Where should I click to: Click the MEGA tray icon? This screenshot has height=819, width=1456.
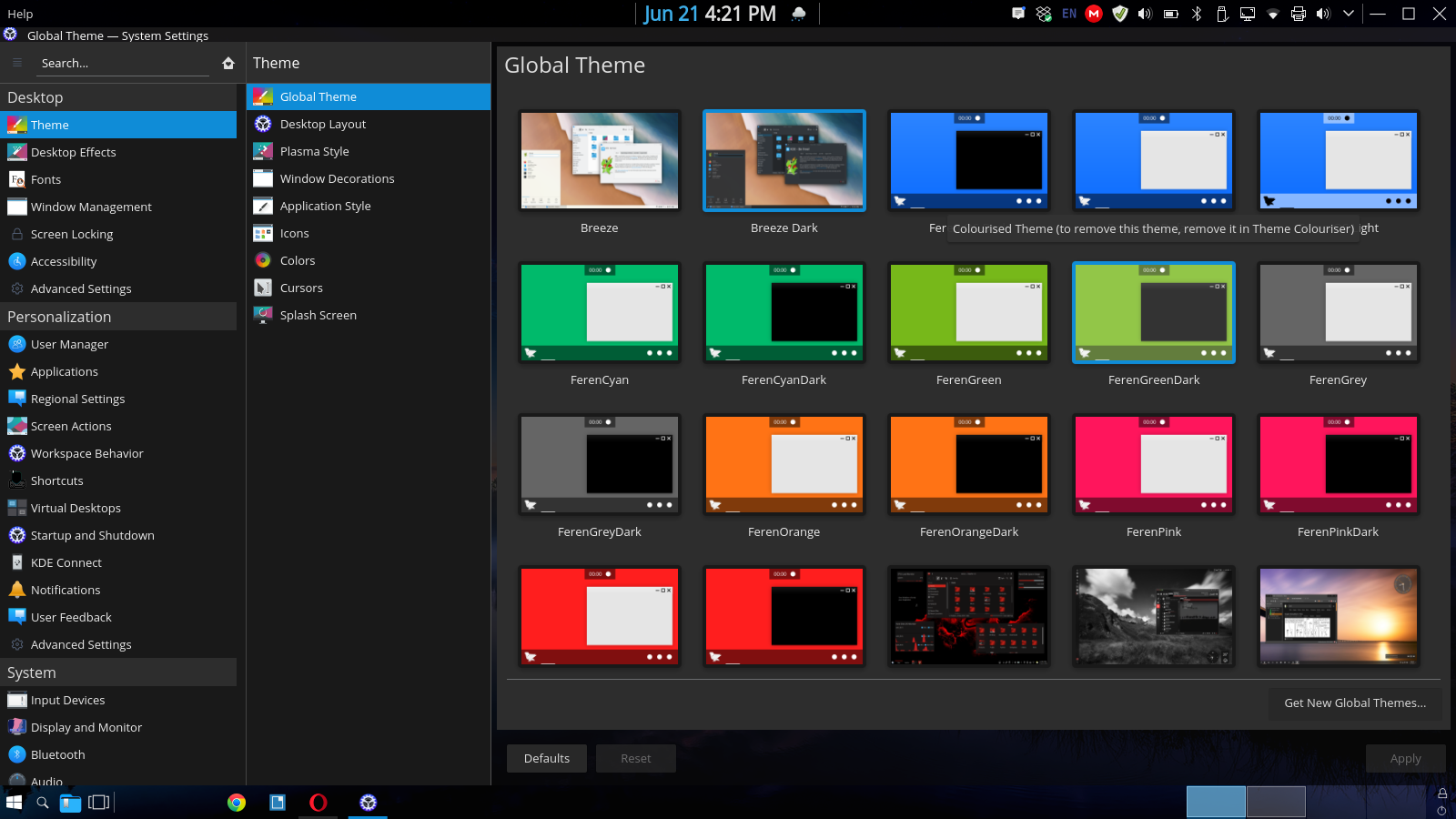click(x=1094, y=14)
